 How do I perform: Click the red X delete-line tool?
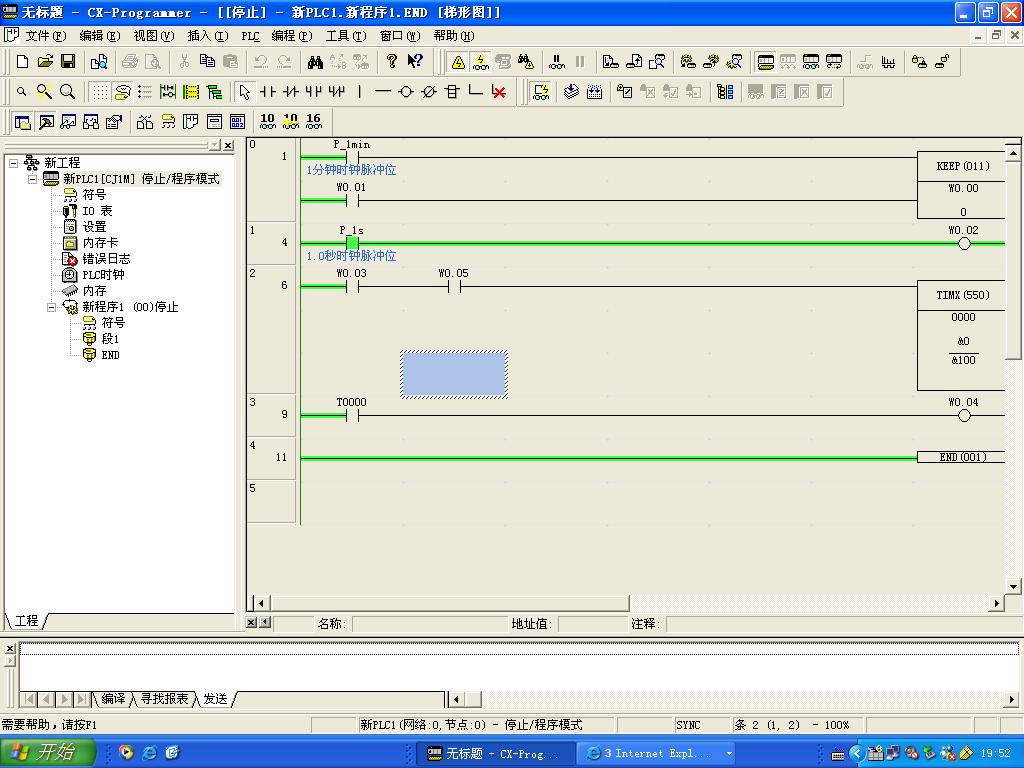[x=499, y=92]
